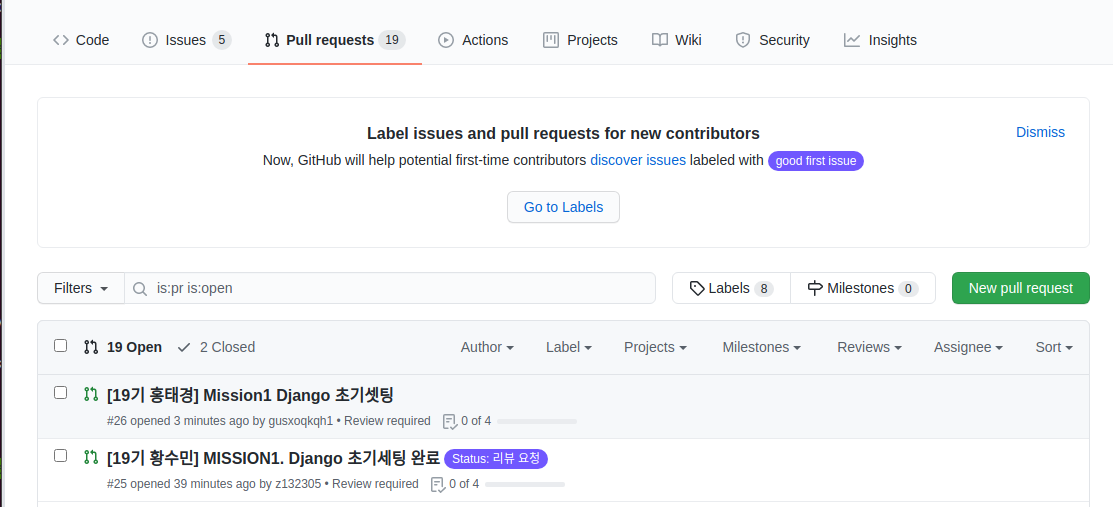
Task: Click the task checklist icon on PR #26
Action: click(450, 422)
